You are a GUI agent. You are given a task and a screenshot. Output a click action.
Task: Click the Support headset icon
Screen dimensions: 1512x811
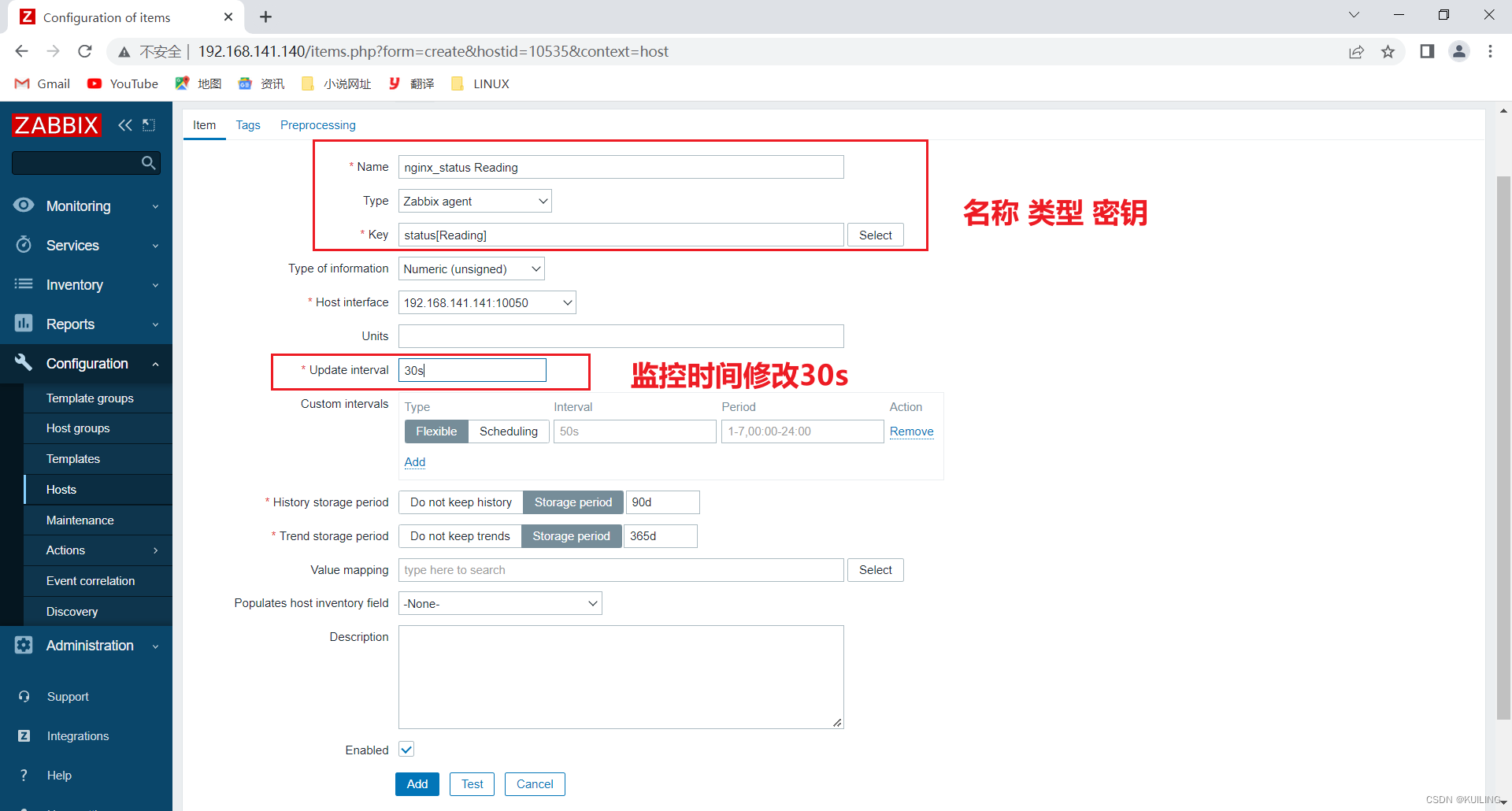pos(24,697)
